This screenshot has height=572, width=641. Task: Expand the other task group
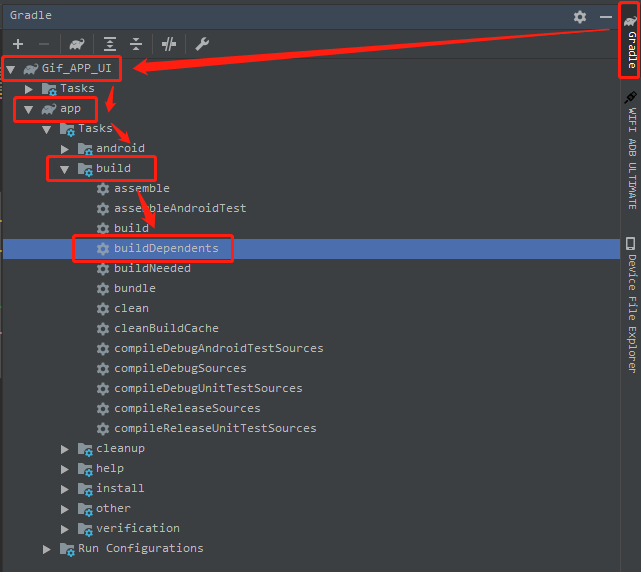click(x=65, y=509)
